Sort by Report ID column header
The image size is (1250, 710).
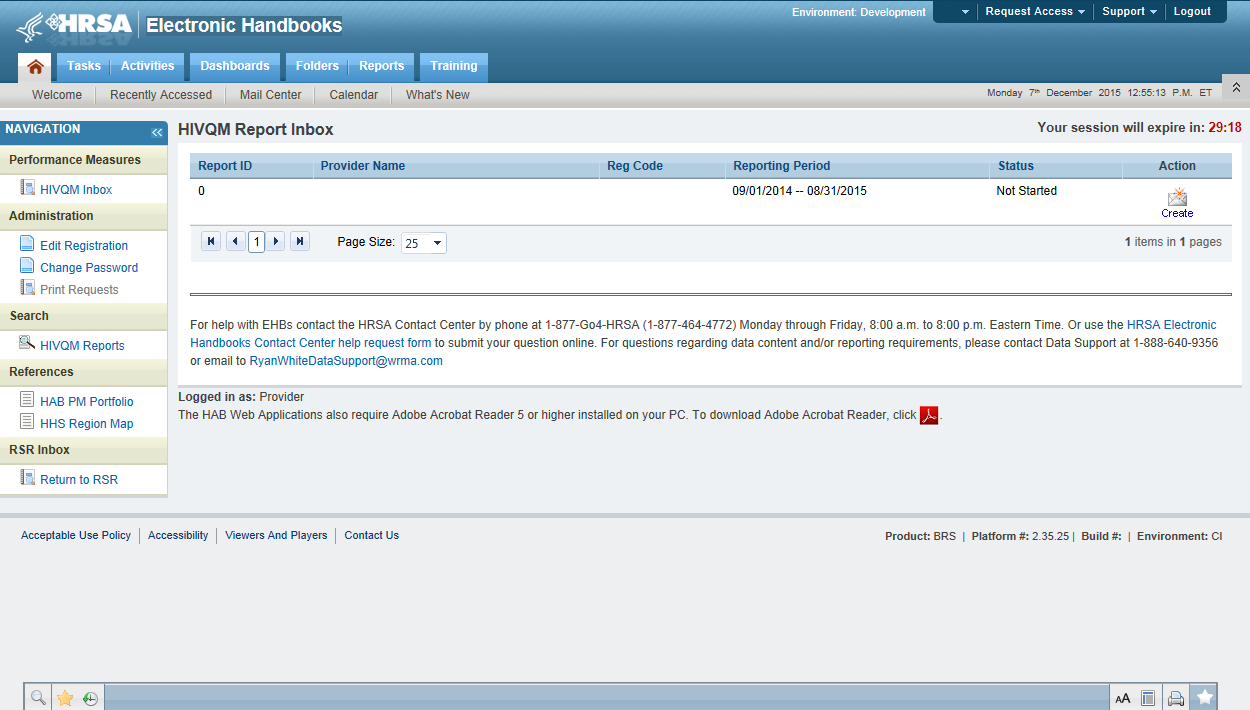pyautogui.click(x=225, y=166)
